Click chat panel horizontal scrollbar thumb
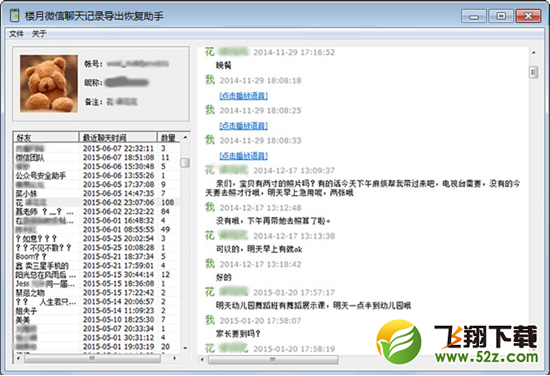 point(273,359)
